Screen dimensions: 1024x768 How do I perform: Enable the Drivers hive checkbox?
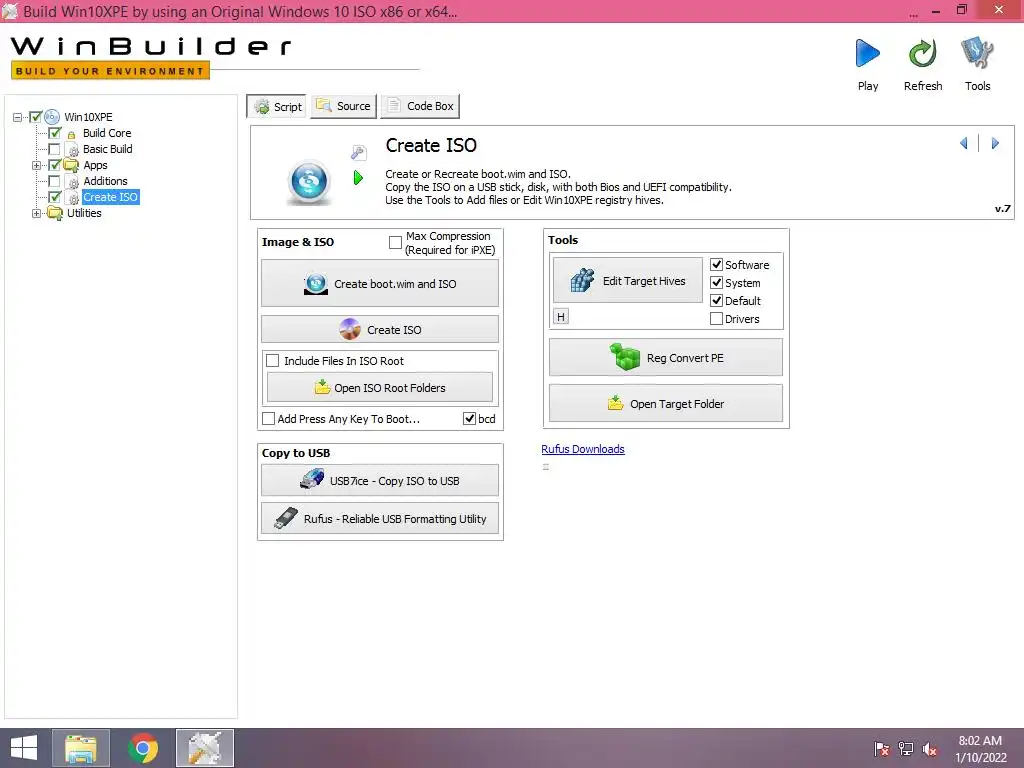(716, 319)
